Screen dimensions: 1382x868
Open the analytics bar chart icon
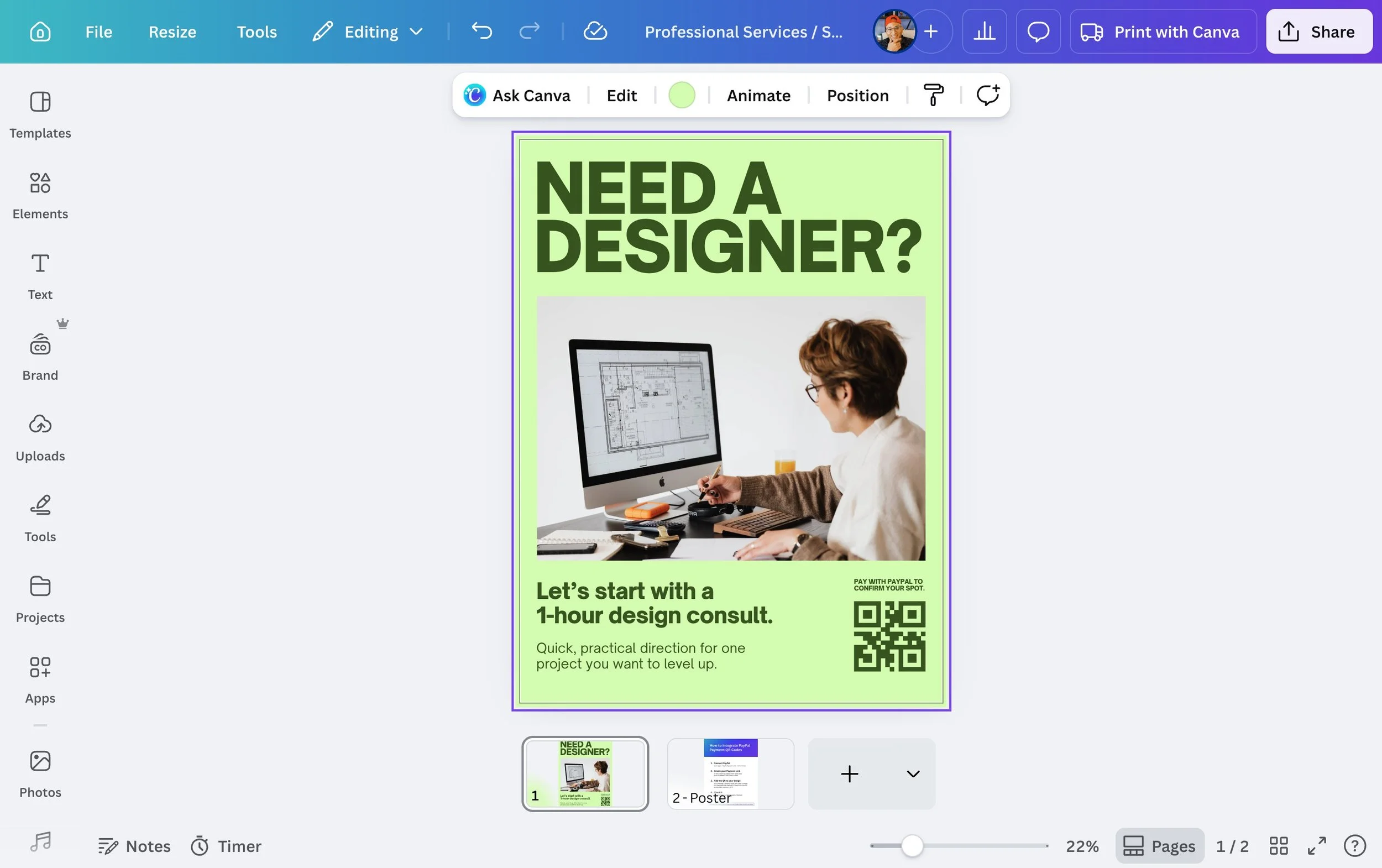pyautogui.click(x=985, y=32)
